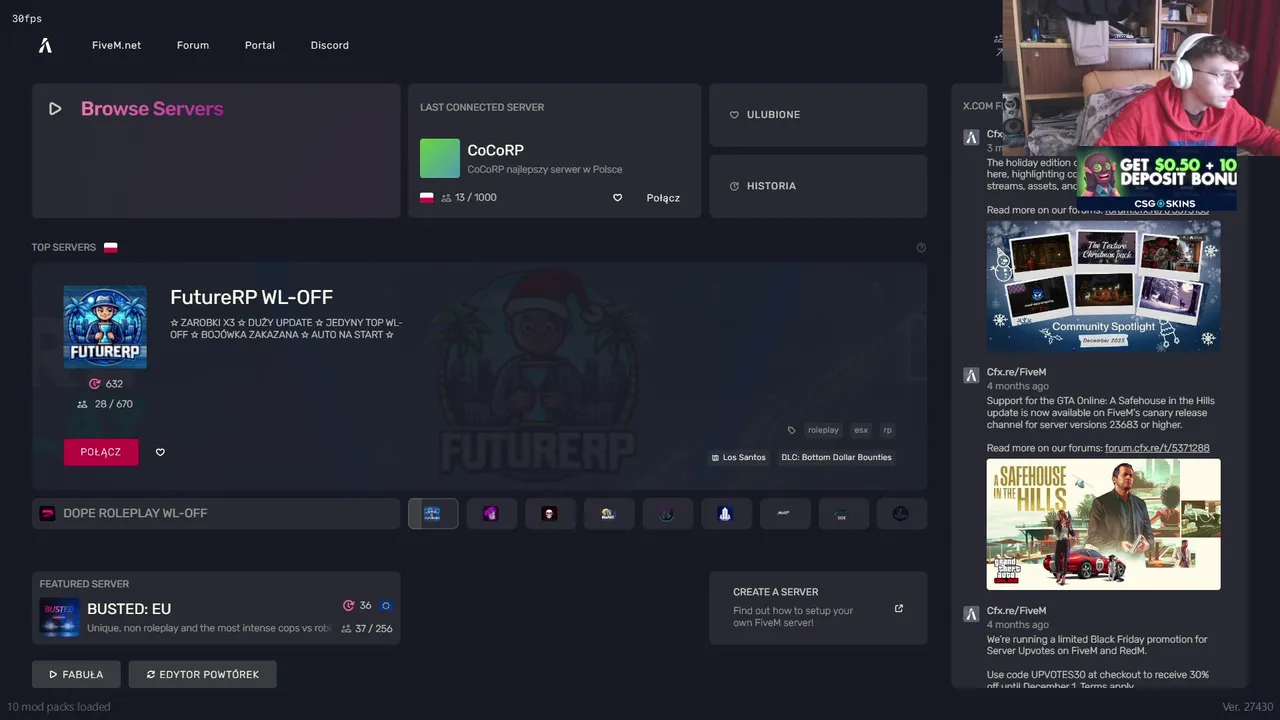Viewport: 1280px width, 720px height.
Task: Click Połącz for CoCoRP server
Action: tap(663, 198)
